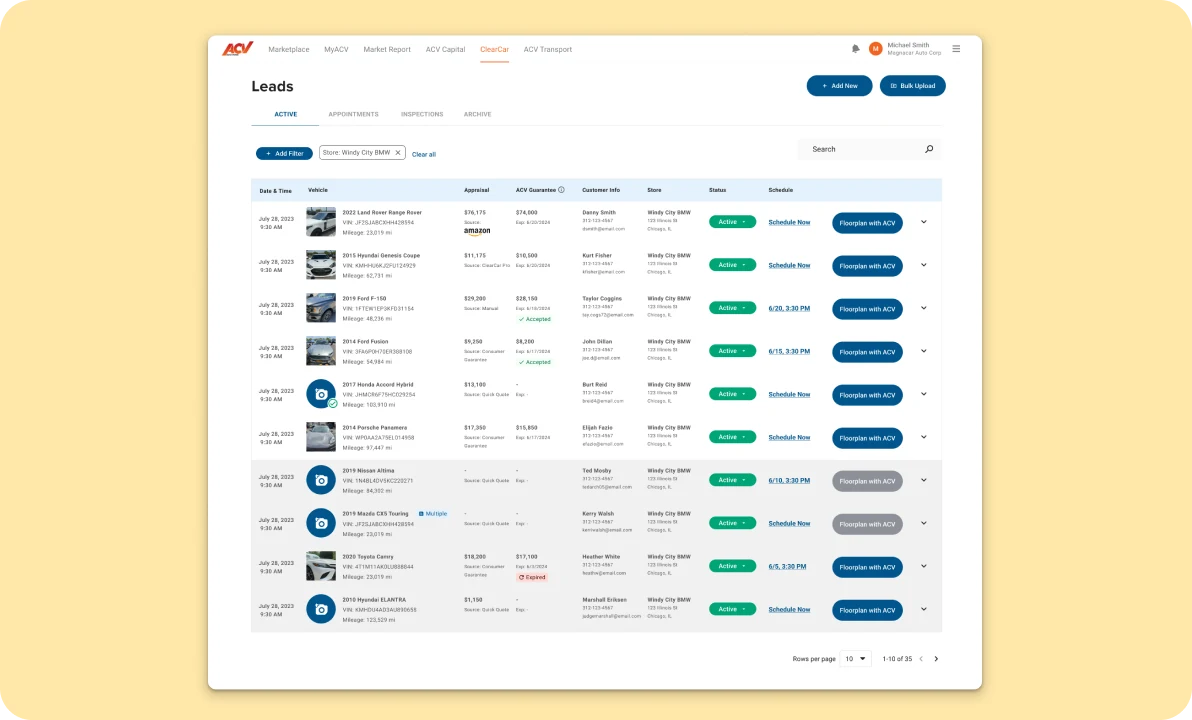Click the search magnifier icon
Image resolution: width=1192 pixels, height=720 pixels.
point(929,149)
